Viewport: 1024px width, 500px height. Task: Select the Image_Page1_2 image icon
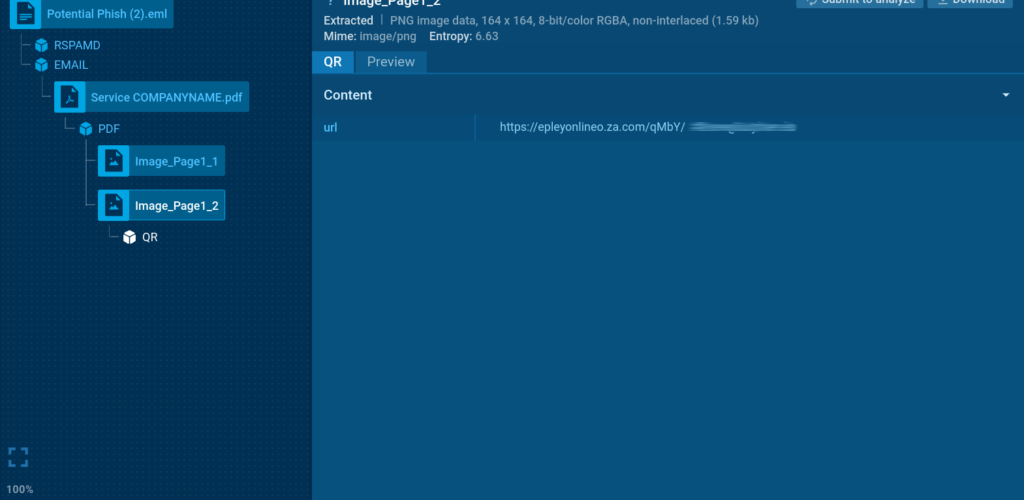pos(114,206)
